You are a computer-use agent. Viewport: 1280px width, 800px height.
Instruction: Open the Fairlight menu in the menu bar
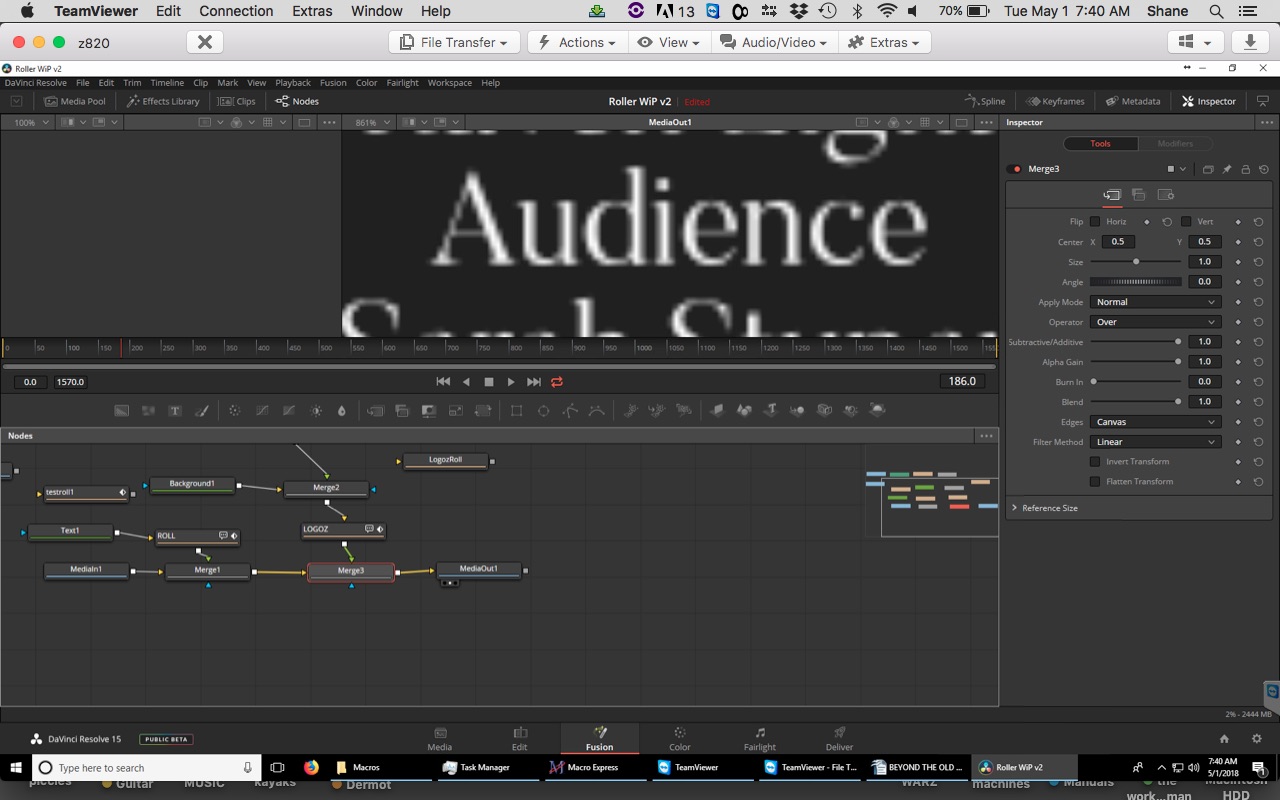coord(402,83)
